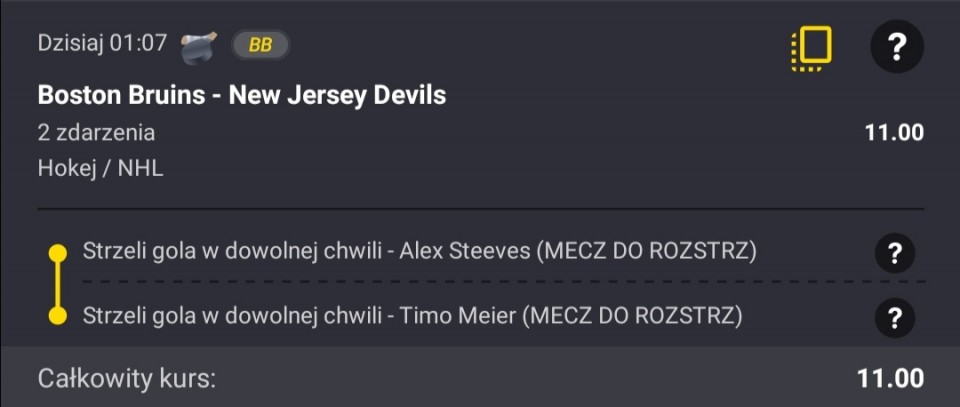Tap the yellow BB bet builder badge
Viewport: 960px width, 407px height.
[x=260, y=45]
